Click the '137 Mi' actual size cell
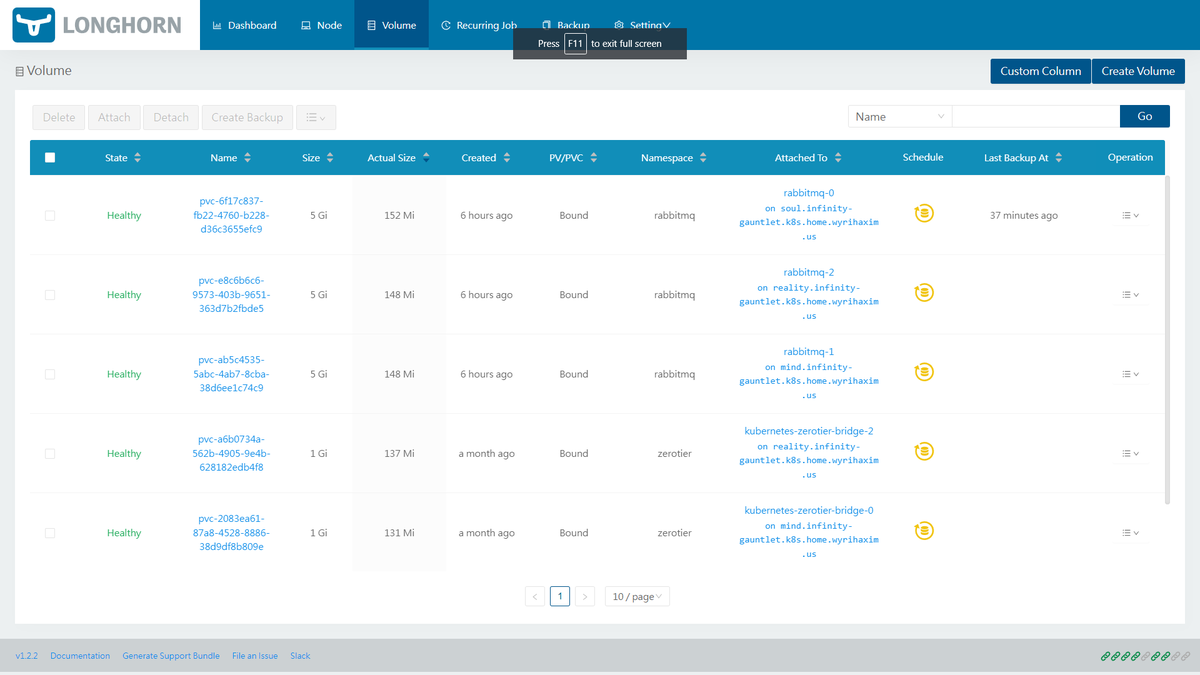1200x675 pixels. click(399, 454)
